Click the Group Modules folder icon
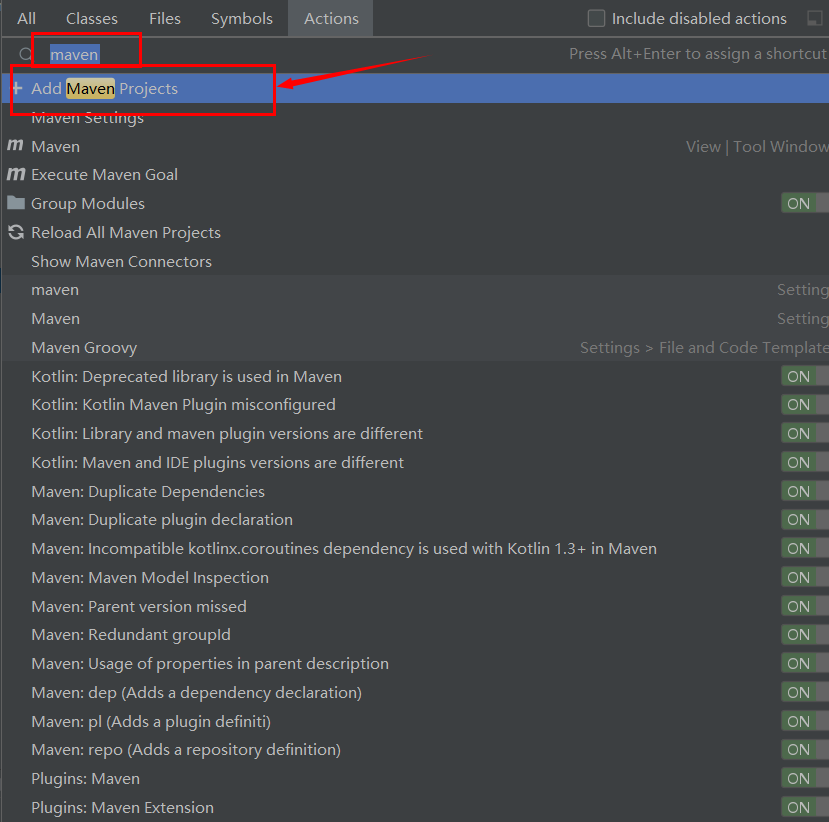Image resolution: width=829 pixels, height=822 pixels. (16, 202)
